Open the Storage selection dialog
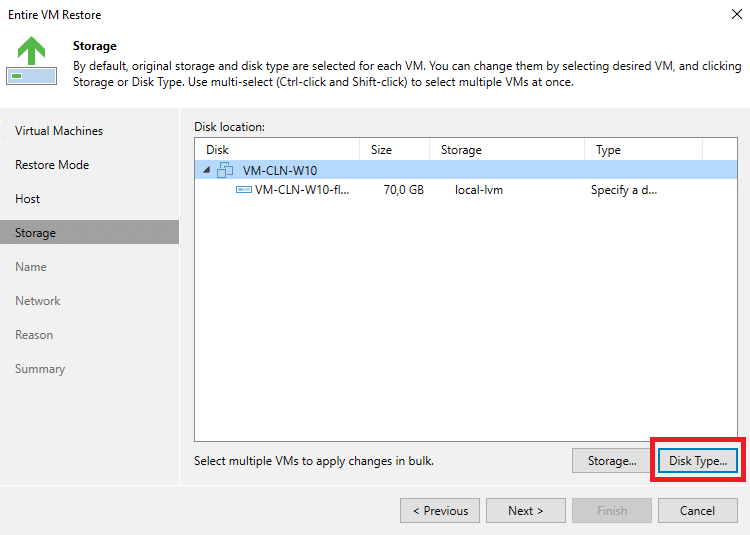 pos(611,460)
